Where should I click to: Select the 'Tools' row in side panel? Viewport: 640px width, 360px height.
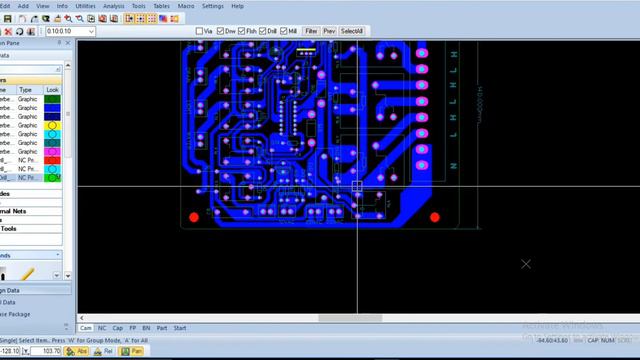(31, 229)
